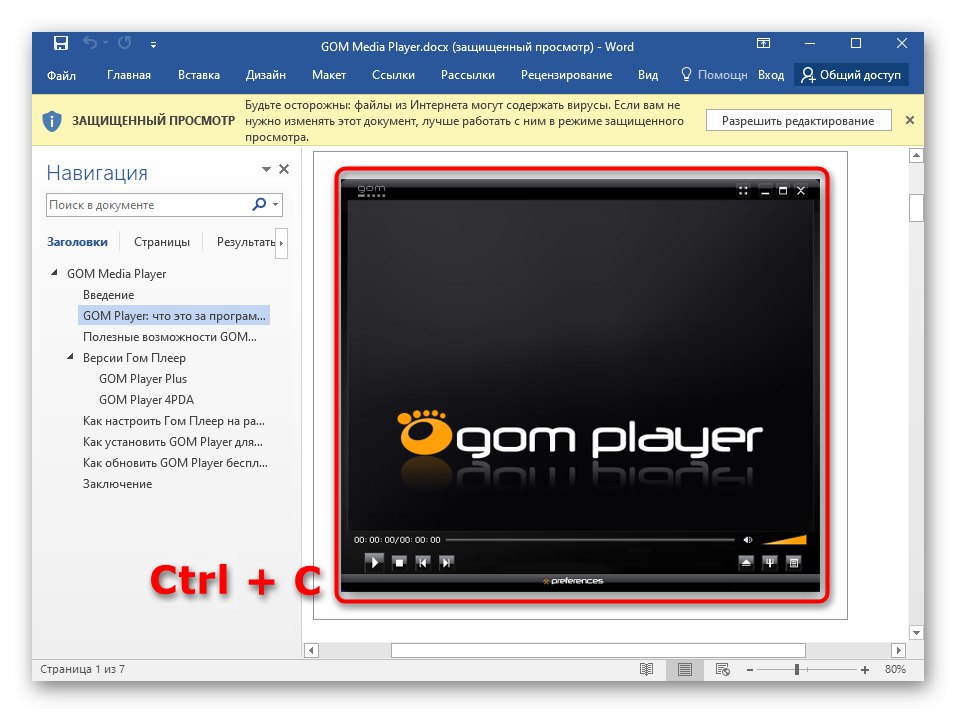The height and width of the screenshot is (713, 956).
Task: Select the GOM Media Player heading
Action: tap(116, 274)
